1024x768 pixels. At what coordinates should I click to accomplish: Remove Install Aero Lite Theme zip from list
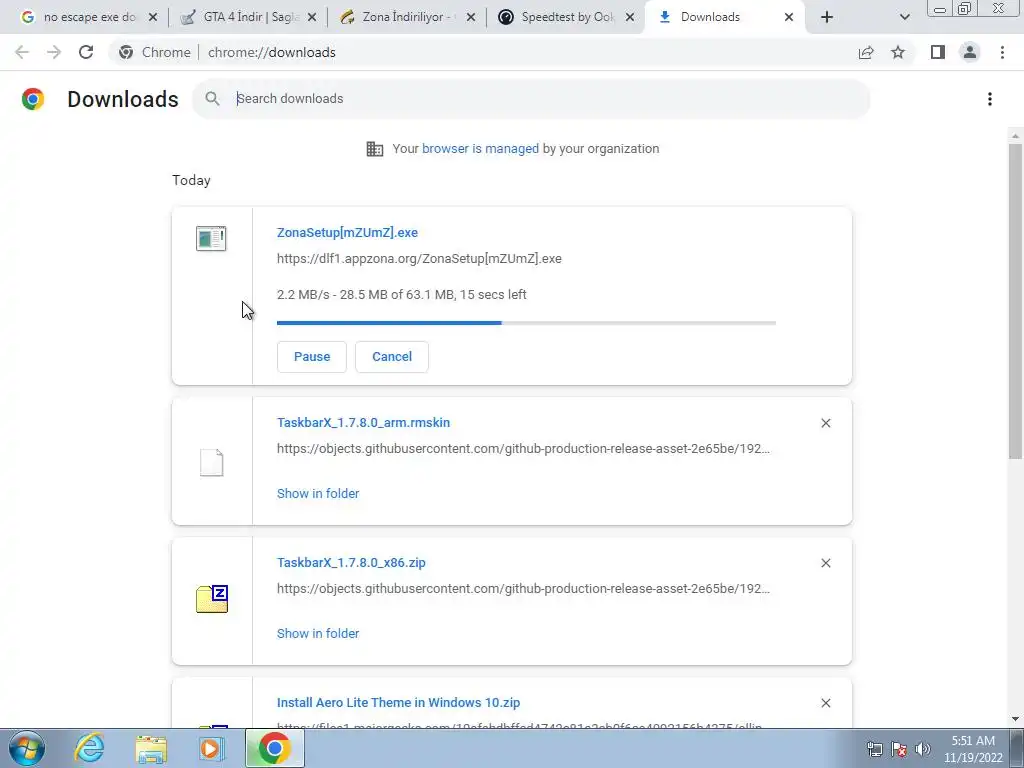(x=826, y=703)
